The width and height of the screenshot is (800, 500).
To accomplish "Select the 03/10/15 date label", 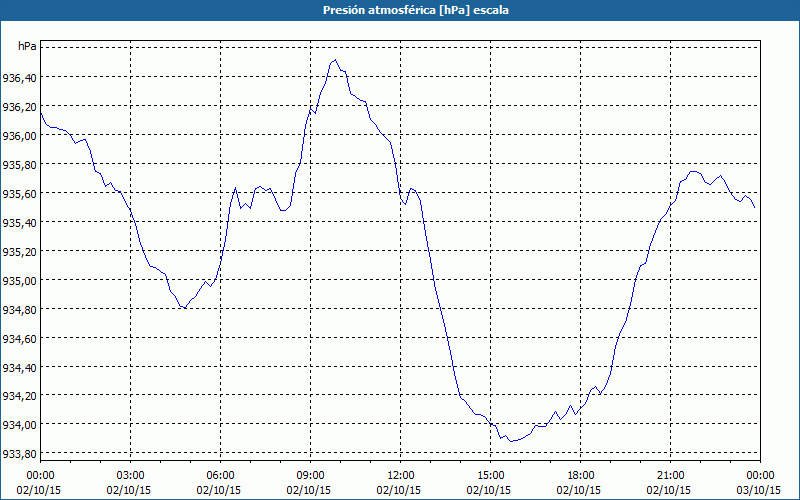I will pos(759,490).
